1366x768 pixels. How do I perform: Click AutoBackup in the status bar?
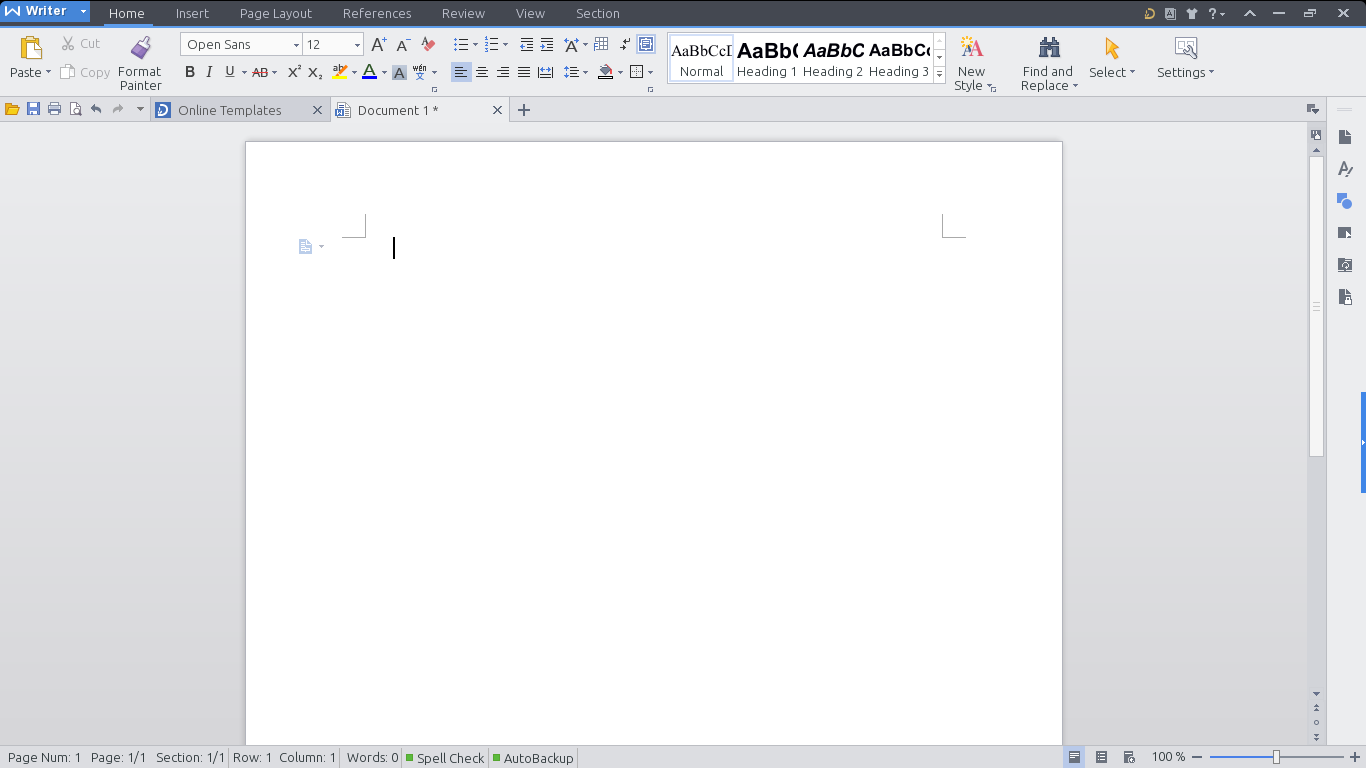533,758
